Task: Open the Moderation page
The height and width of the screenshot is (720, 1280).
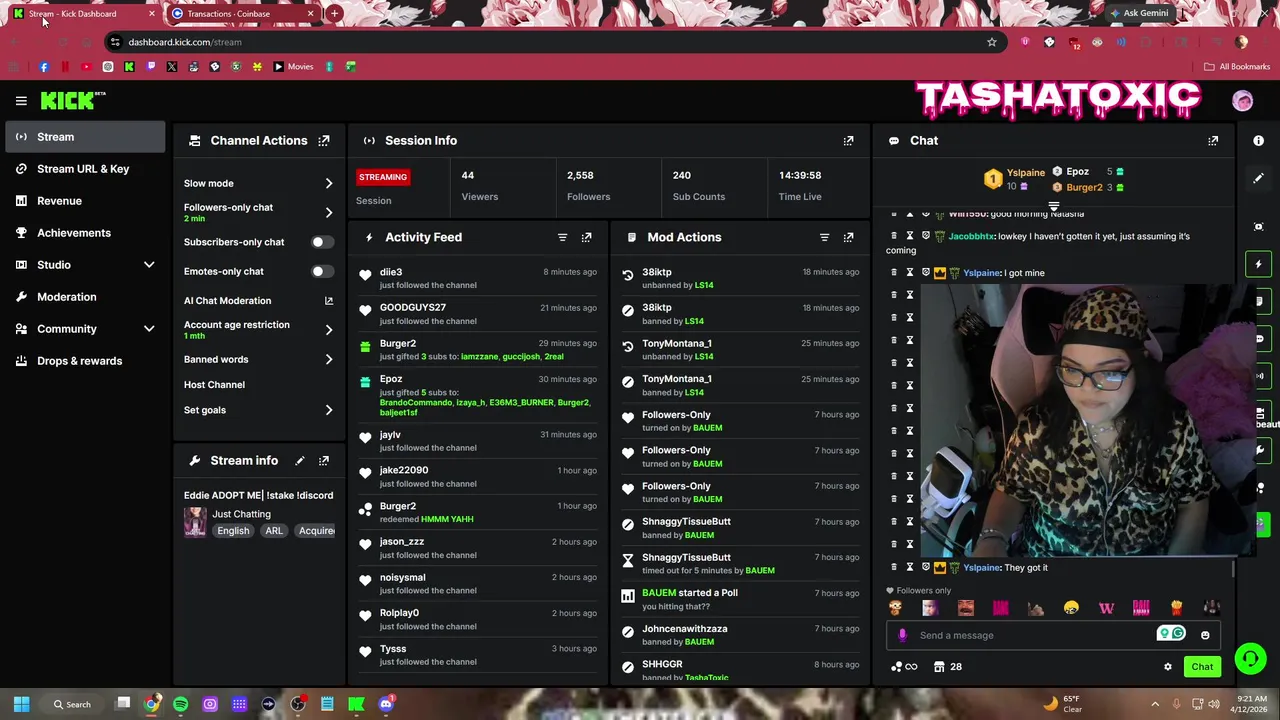Action: [x=85, y=297]
